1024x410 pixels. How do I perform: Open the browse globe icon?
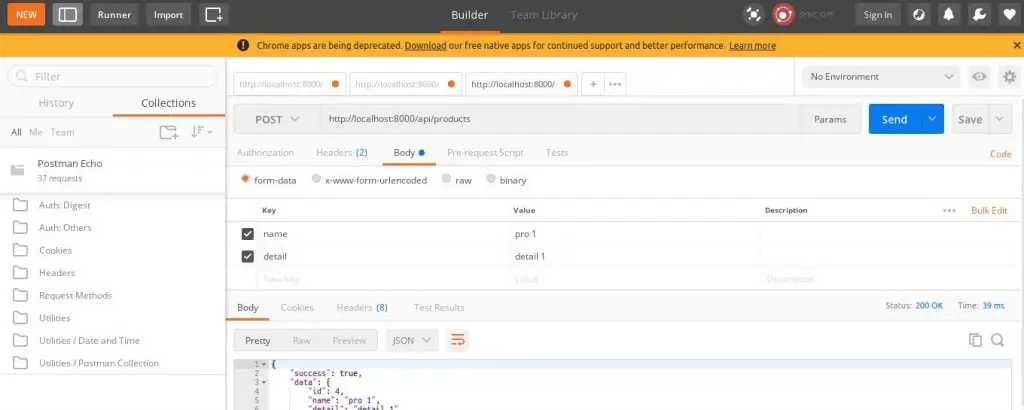[x=919, y=14]
